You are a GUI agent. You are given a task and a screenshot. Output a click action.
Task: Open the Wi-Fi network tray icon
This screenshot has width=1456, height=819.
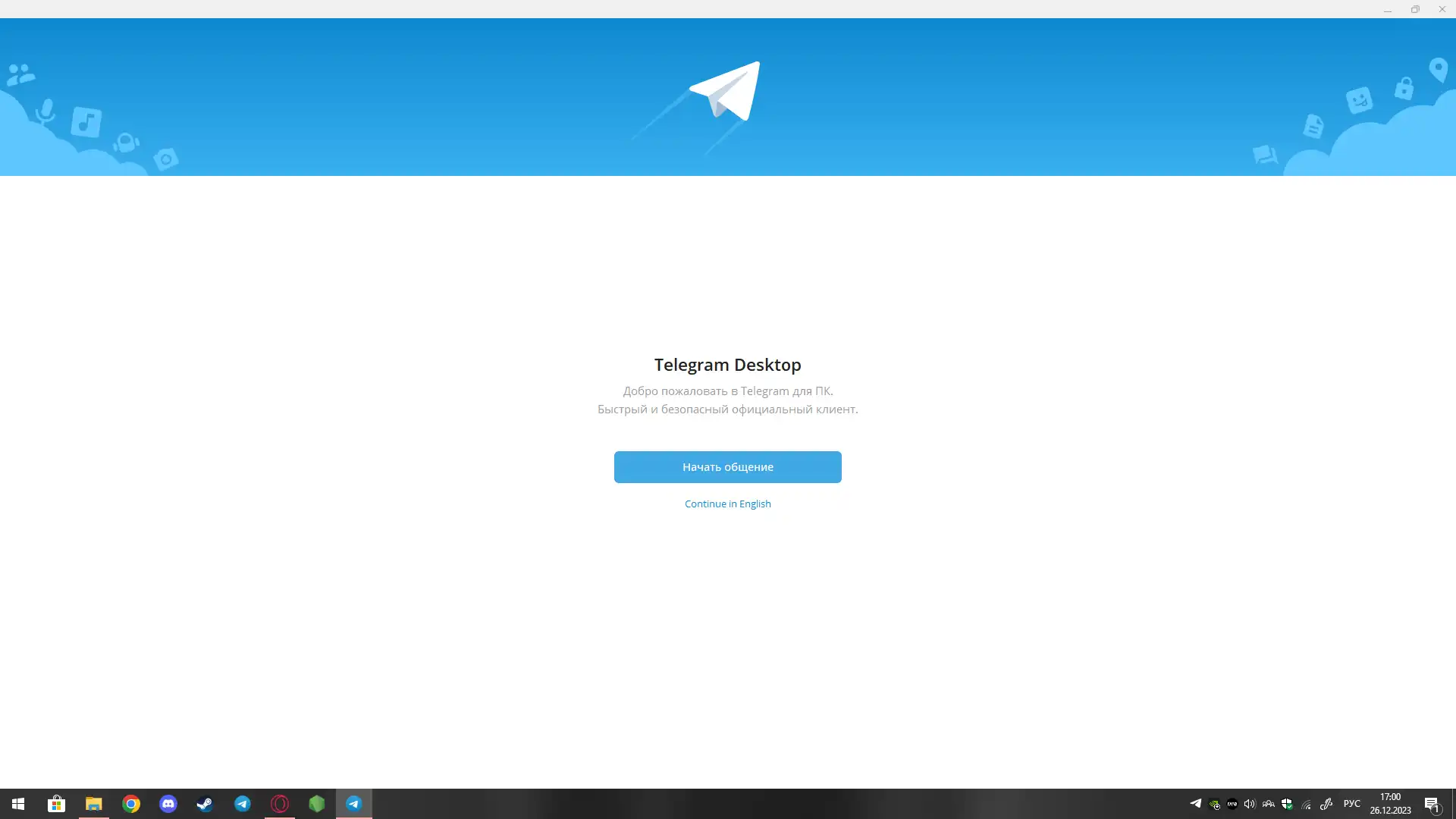[1306, 805]
